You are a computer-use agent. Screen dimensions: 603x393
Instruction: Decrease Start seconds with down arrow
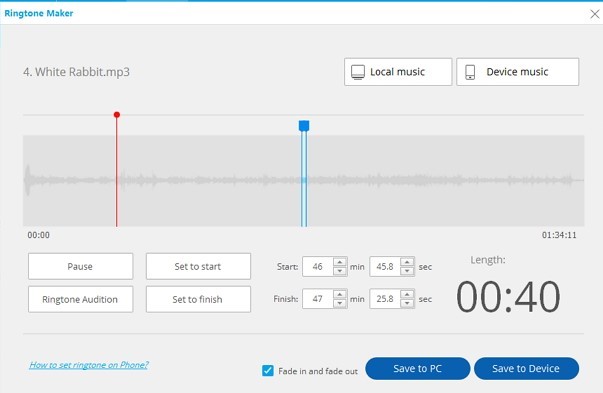point(407,271)
